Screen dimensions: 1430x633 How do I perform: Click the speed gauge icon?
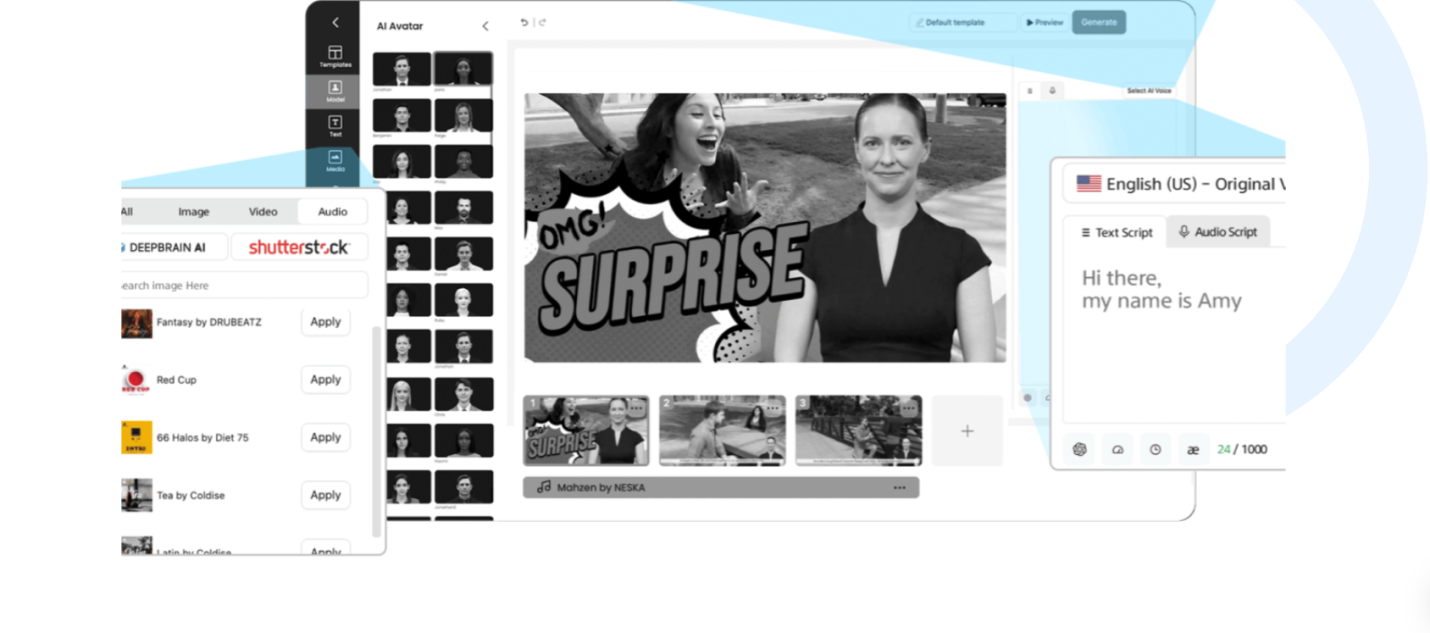(1118, 449)
